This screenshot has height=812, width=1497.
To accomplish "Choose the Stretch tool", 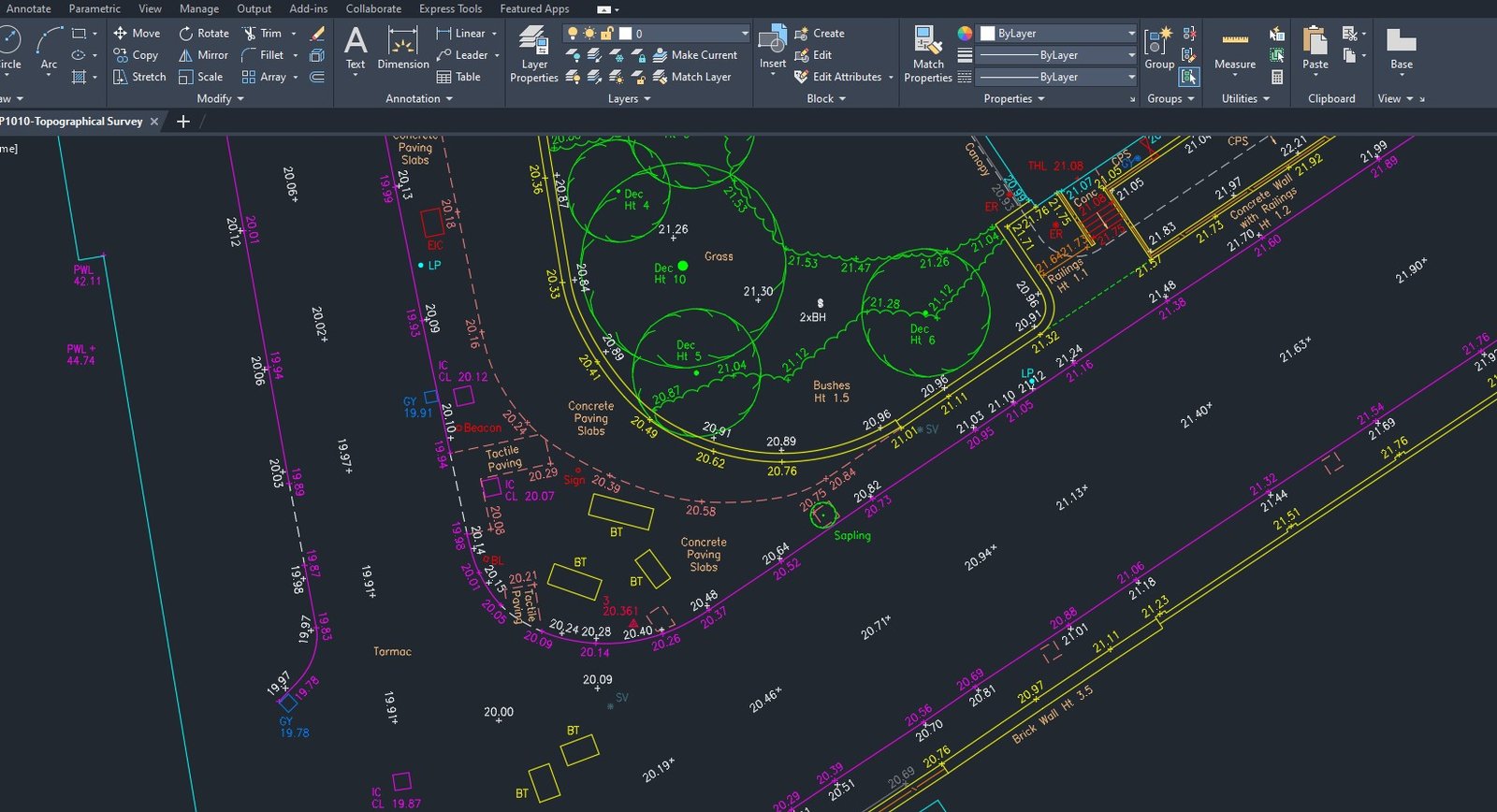I will [x=139, y=77].
